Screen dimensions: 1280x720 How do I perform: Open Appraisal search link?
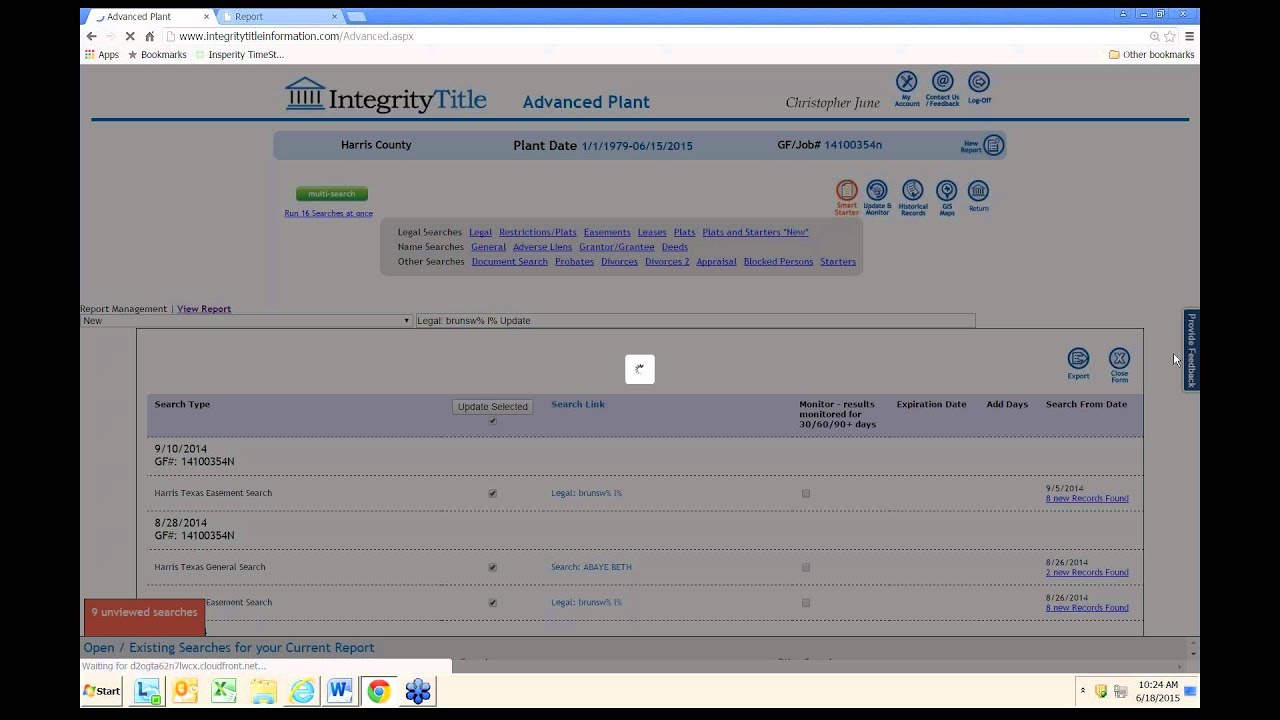[716, 262]
